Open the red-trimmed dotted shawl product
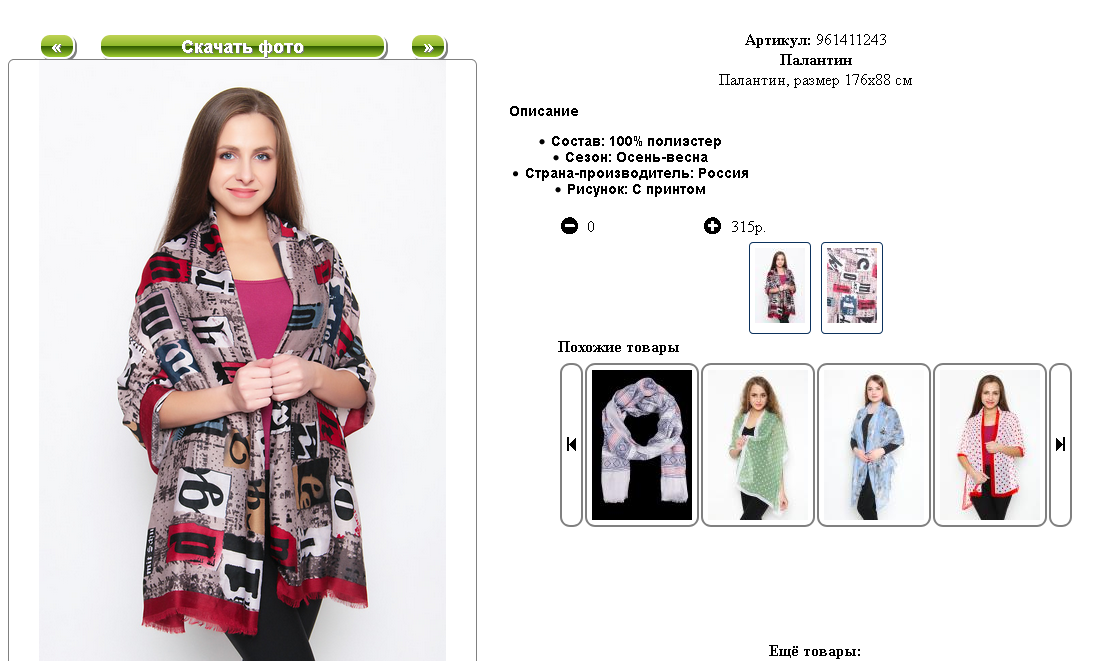This screenshot has height=661, width=1102. pyautogui.click(x=990, y=445)
